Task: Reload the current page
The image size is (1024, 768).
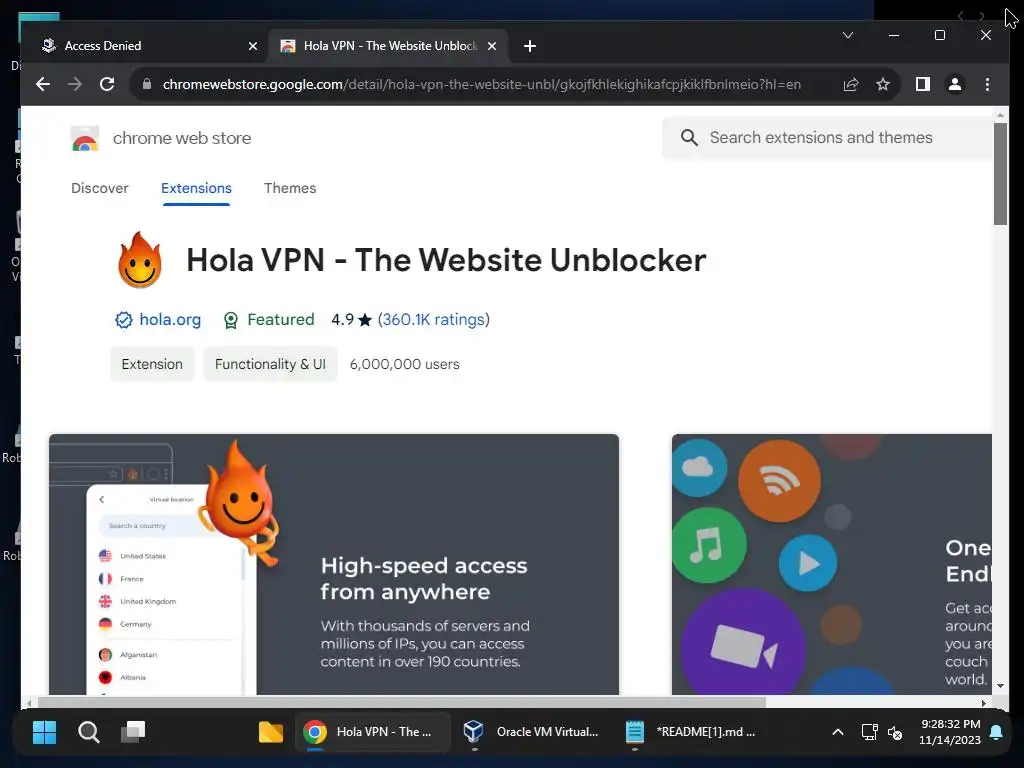Action: pos(107,84)
